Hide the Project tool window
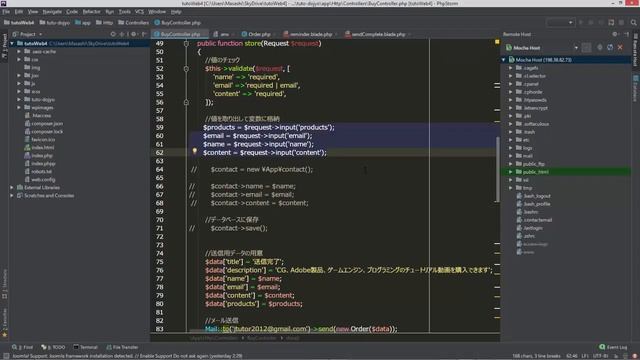The height and width of the screenshot is (360, 640). [144, 34]
